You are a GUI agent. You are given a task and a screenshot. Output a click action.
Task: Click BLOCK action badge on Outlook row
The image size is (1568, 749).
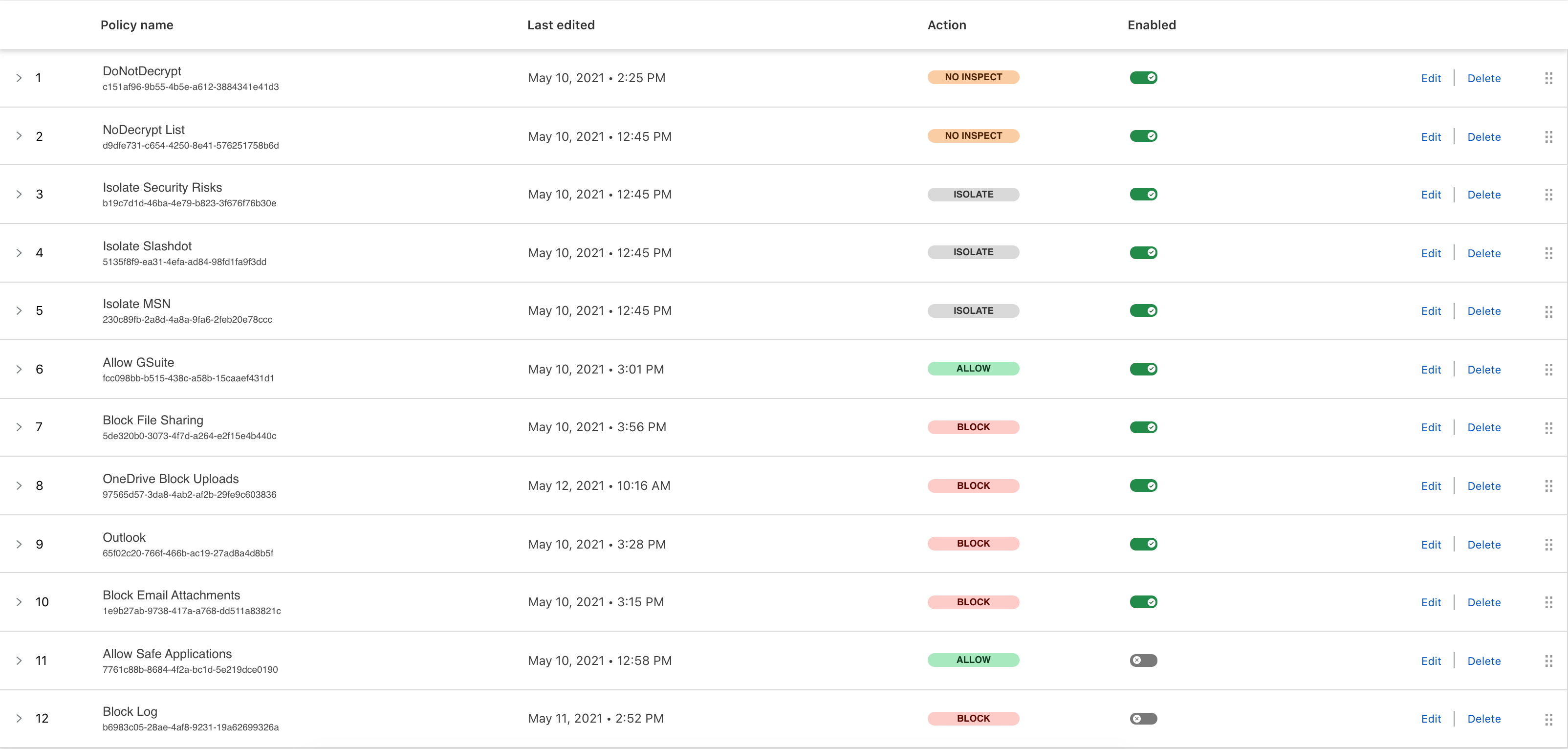point(973,544)
